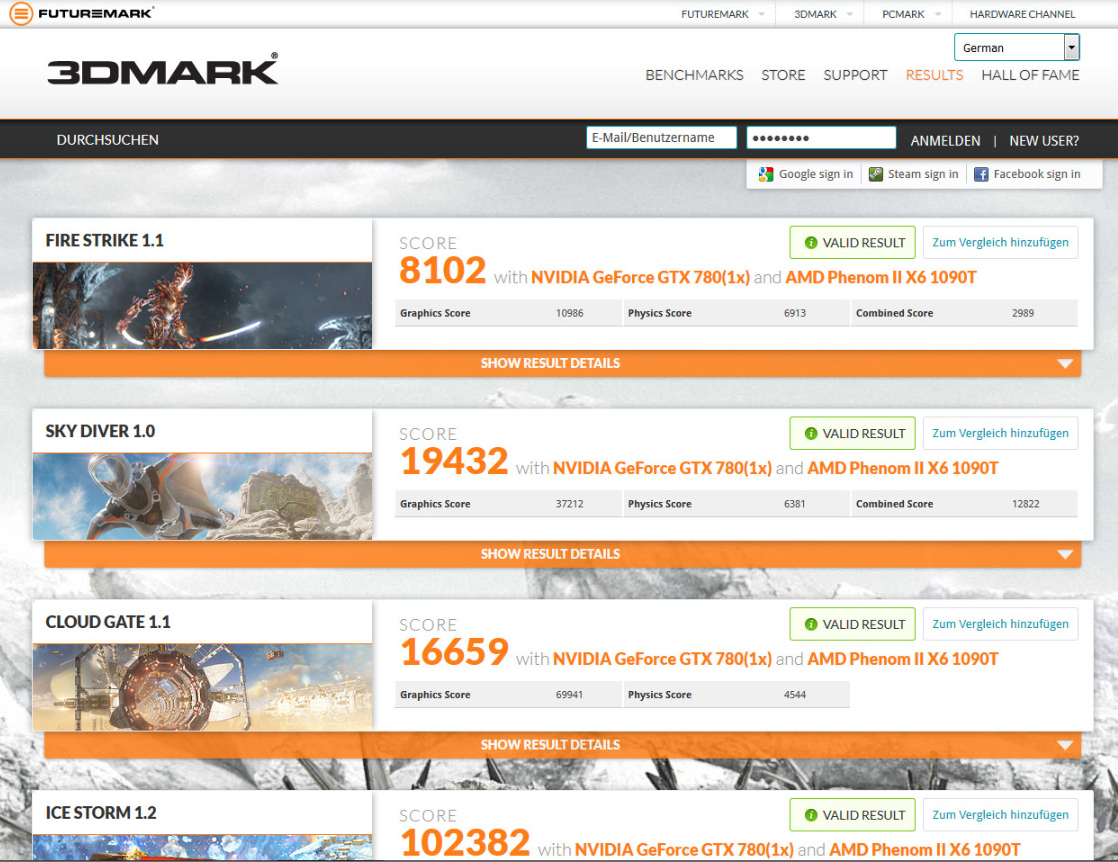Click the Futuremark orange logo icon
The height and width of the screenshot is (862, 1118).
(21, 13)
